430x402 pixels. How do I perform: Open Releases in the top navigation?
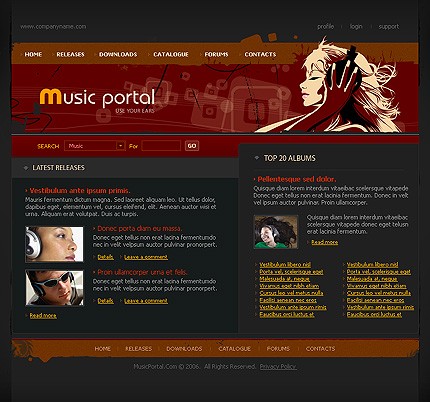70,54
